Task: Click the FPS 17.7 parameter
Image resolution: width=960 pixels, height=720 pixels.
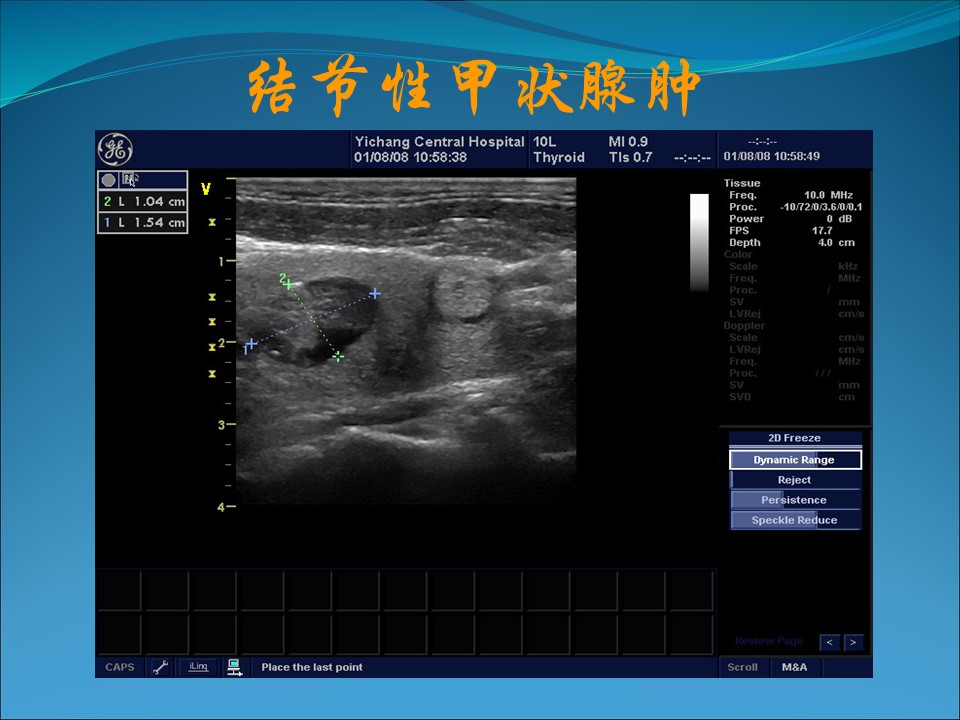Action: click(781, 231)
